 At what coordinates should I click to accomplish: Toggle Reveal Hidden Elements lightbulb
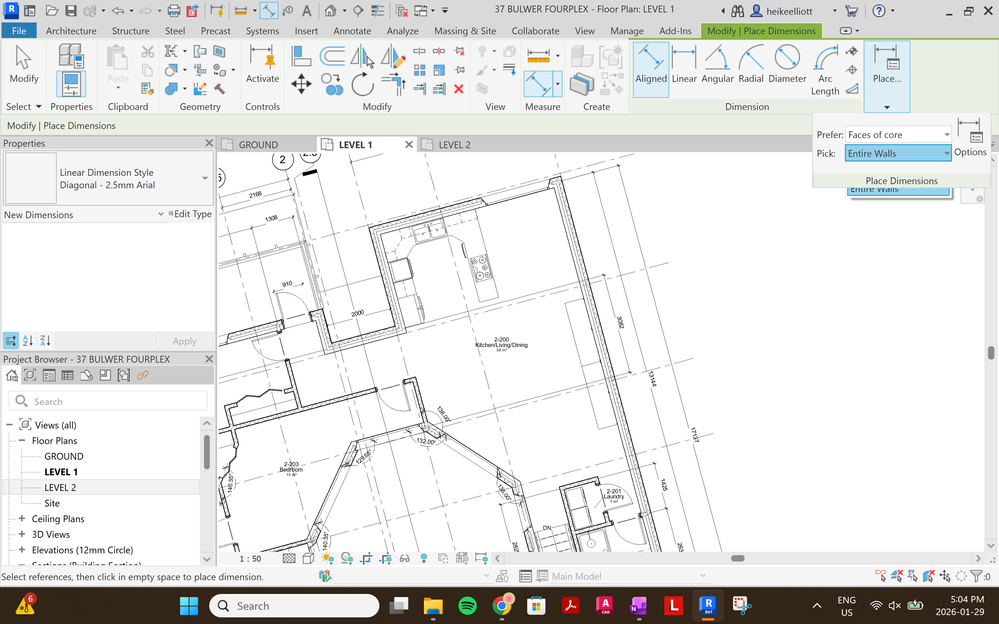point(424,558)
